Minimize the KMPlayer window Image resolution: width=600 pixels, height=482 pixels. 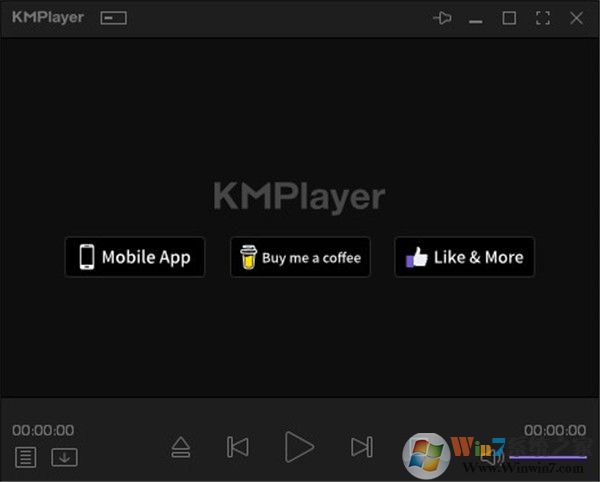tap(476, 21)
